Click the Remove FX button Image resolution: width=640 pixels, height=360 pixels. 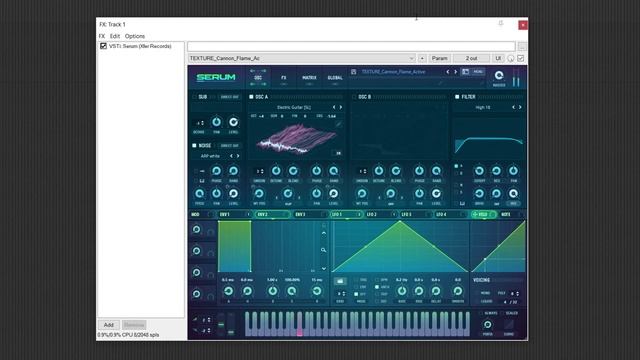(x=134, y=325)
